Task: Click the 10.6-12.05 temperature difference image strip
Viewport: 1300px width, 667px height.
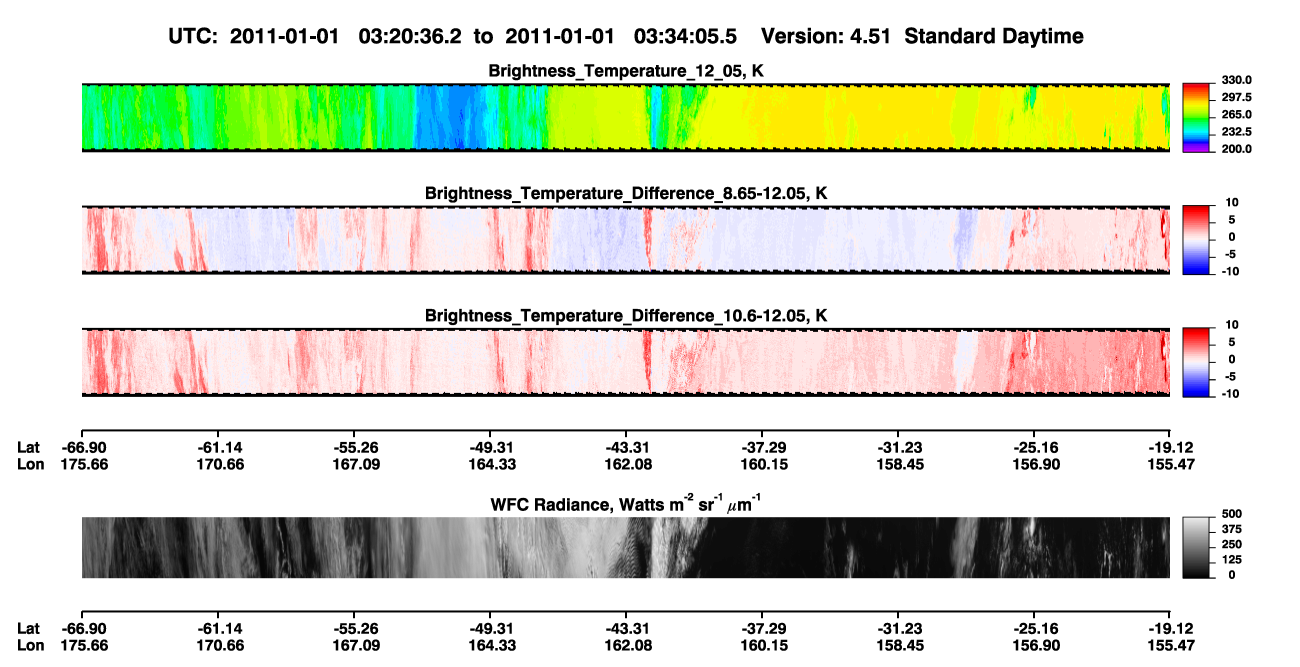Action: point(625,362)
